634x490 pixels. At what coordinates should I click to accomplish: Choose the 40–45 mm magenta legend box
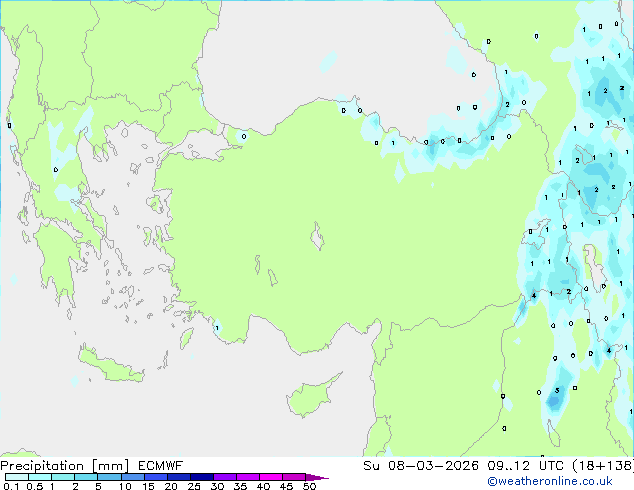271,477
